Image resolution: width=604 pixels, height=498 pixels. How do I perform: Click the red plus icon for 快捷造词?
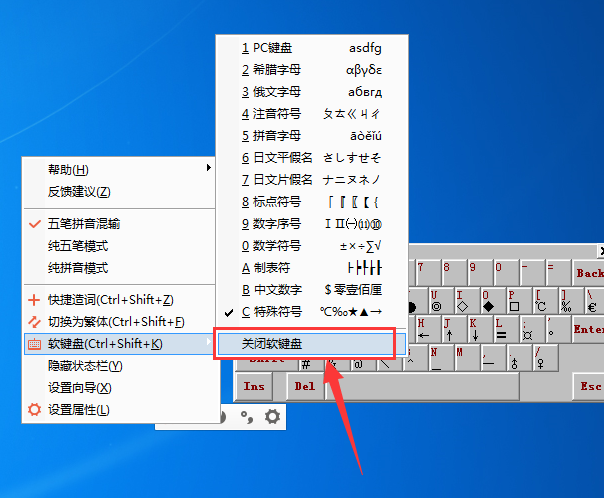point(34,300)
